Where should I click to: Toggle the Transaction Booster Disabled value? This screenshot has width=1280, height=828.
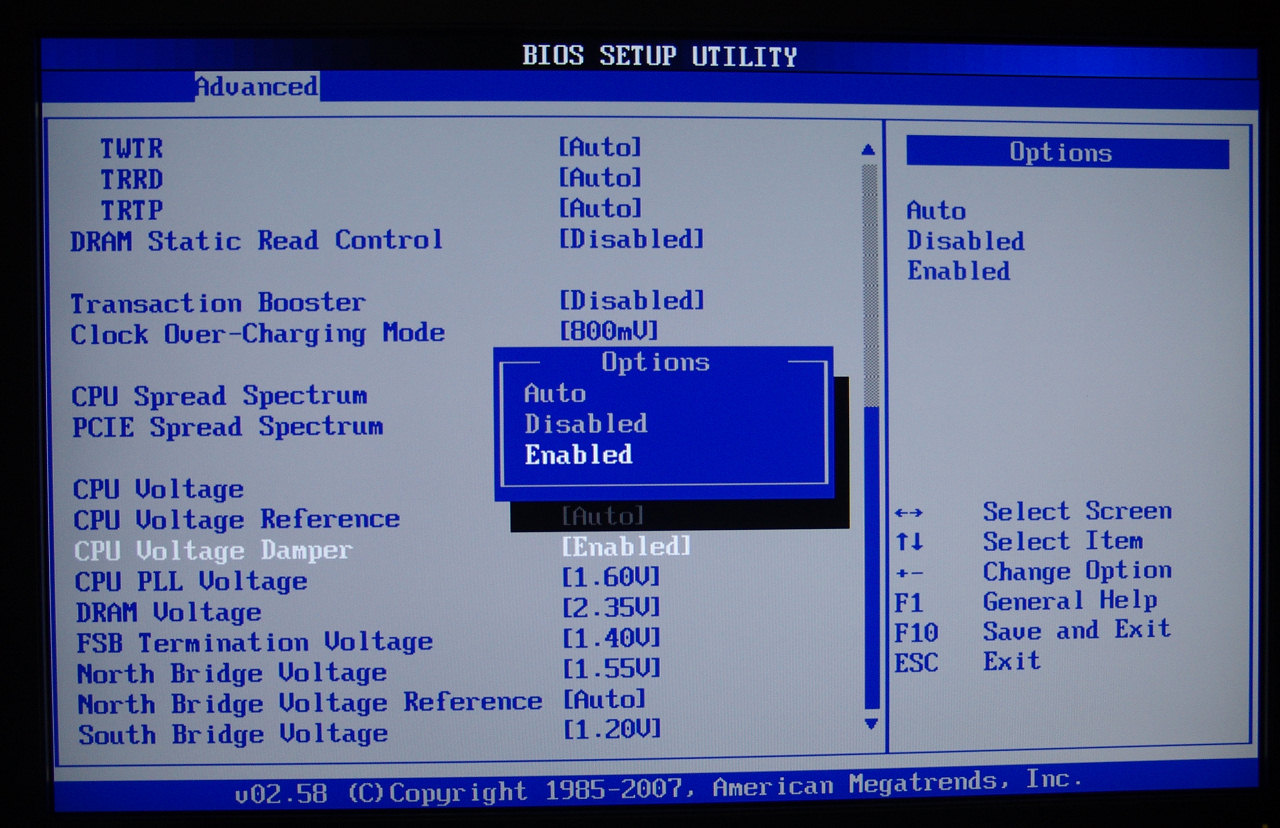point(631,301)
